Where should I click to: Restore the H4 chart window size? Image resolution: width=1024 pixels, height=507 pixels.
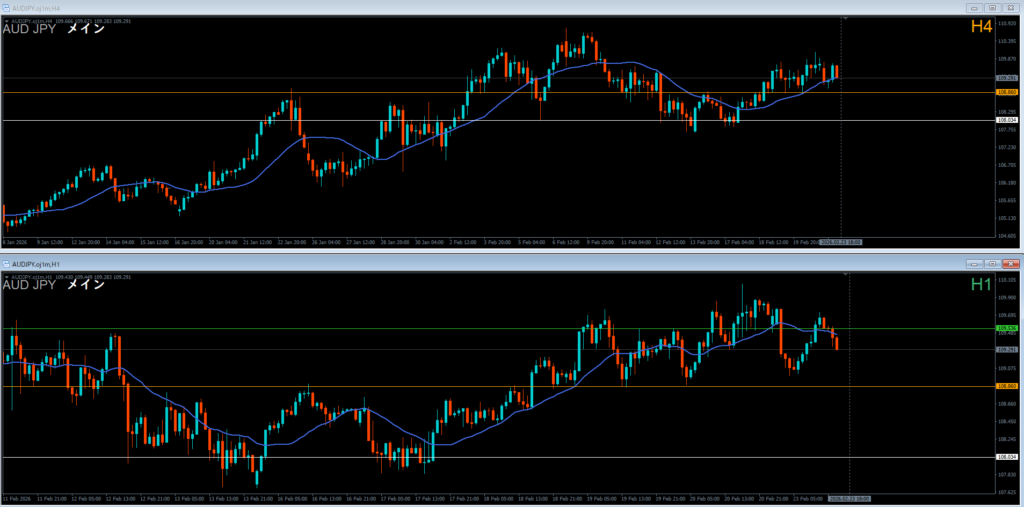coord(991,7)
